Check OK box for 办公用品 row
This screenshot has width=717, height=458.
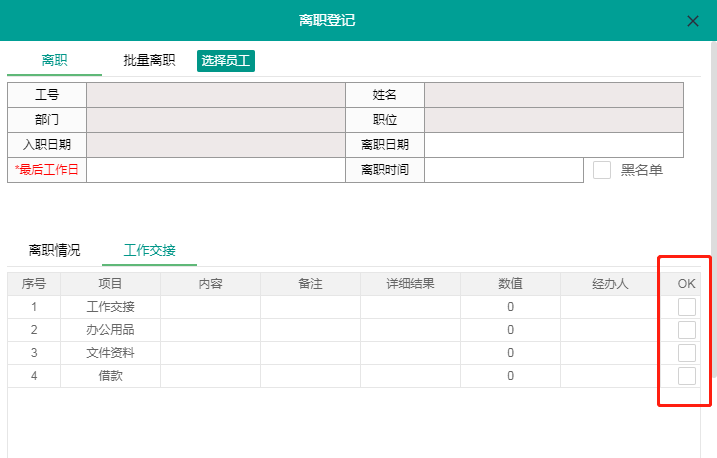click(687, 330)
